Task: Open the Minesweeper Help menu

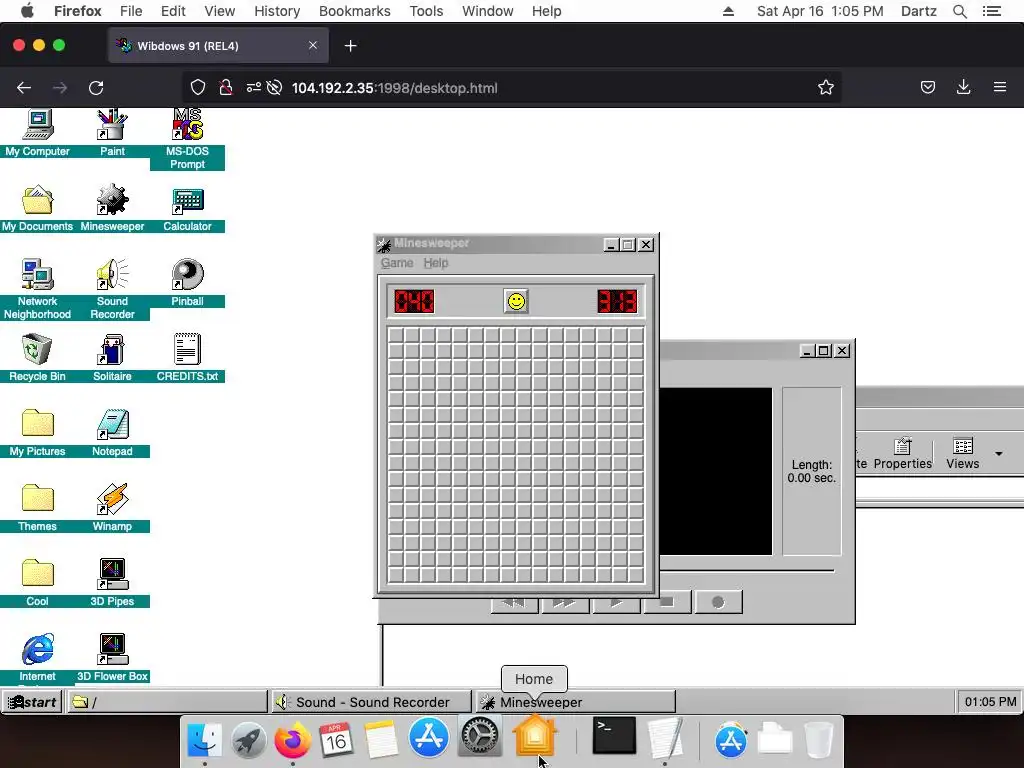Action: pos(436,263)
